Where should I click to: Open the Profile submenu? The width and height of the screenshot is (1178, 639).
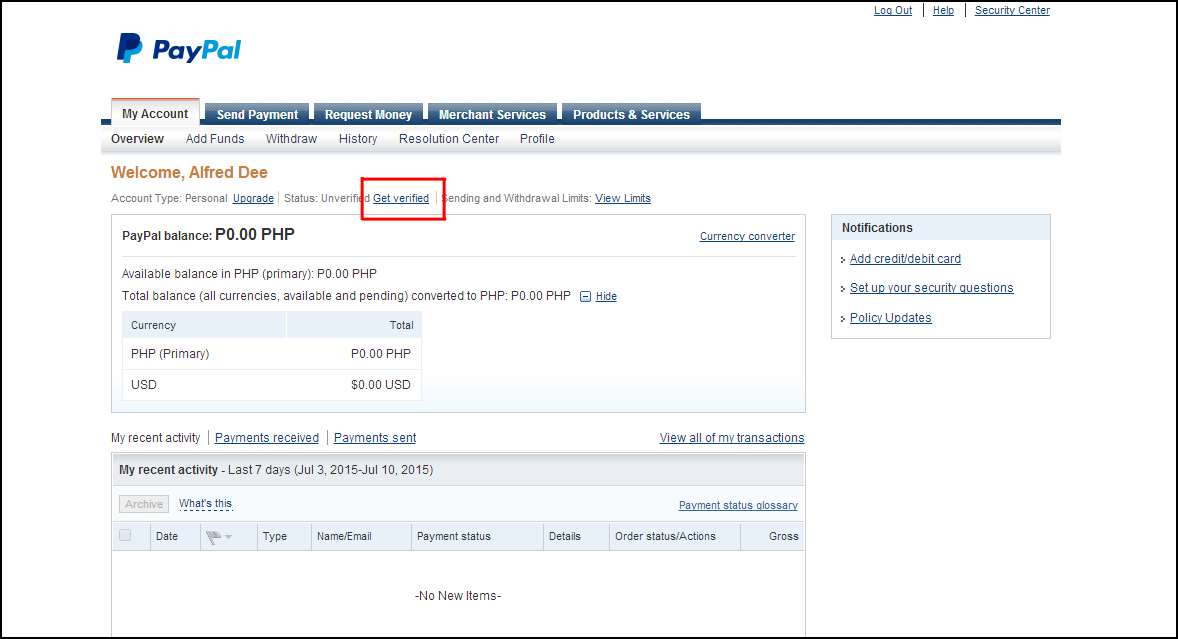pyautogui.click(x=537, y=139)
